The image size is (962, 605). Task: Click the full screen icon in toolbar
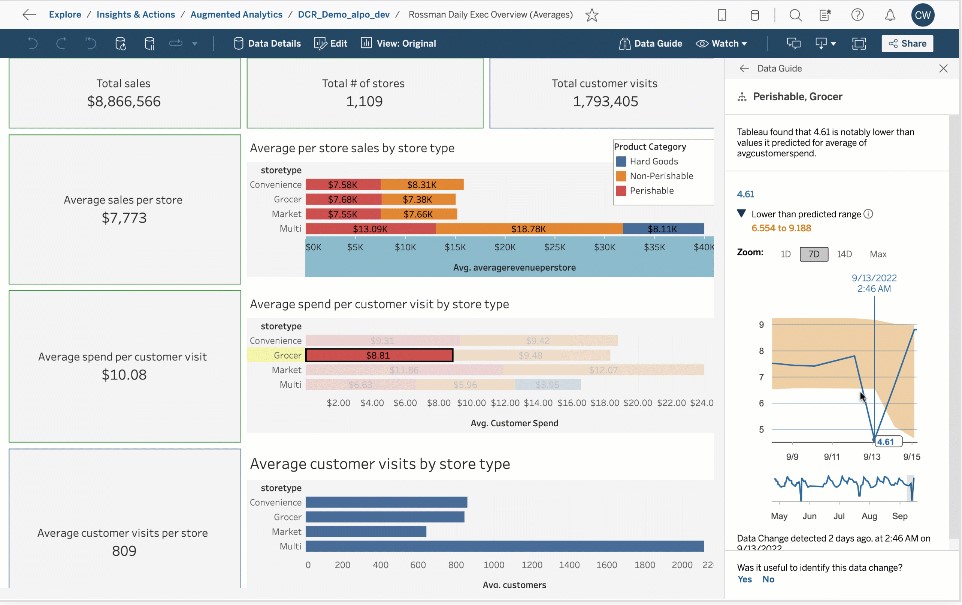[x=858, y=44]
